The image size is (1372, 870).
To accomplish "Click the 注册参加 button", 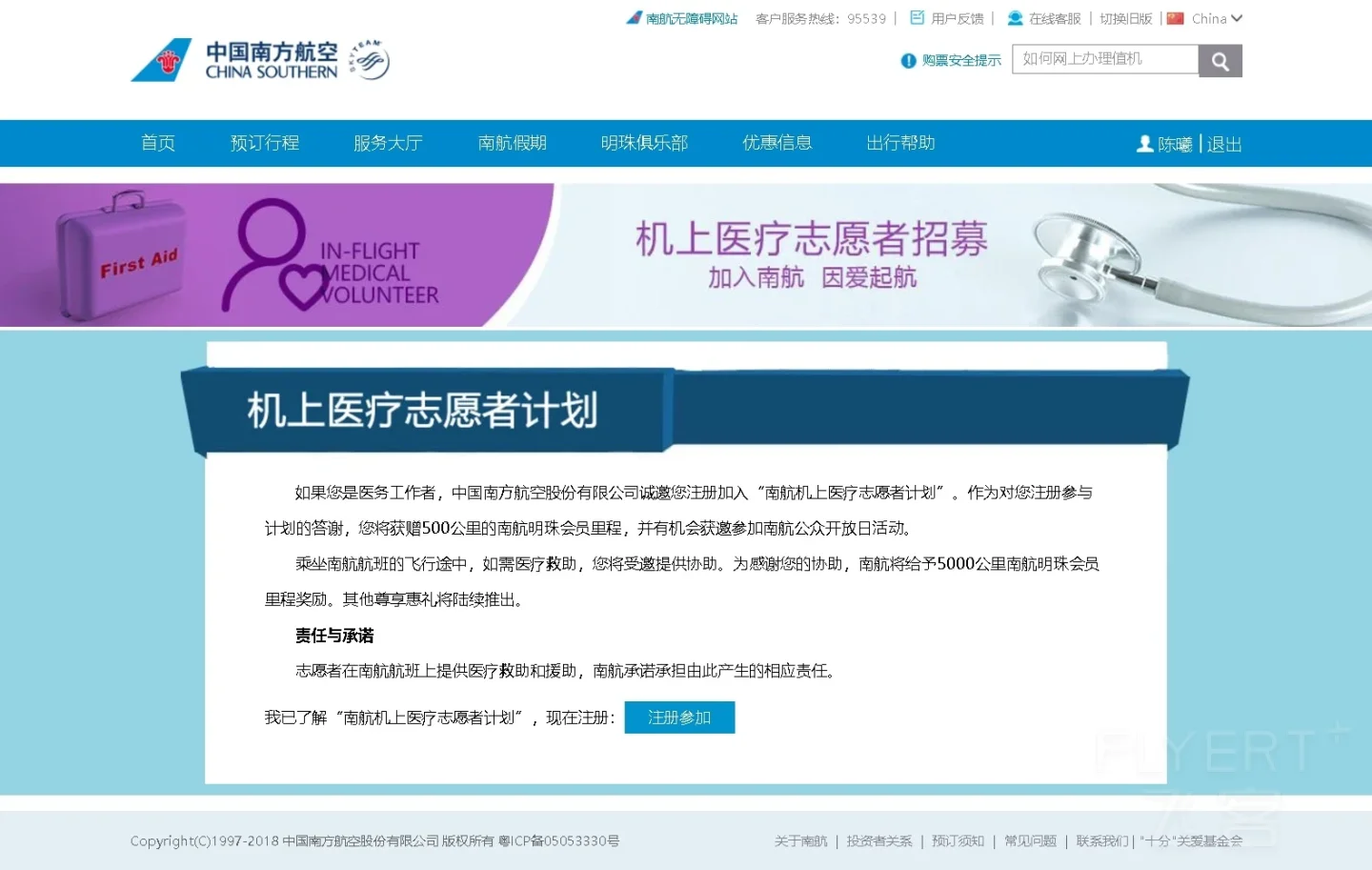I will [679, 718].
